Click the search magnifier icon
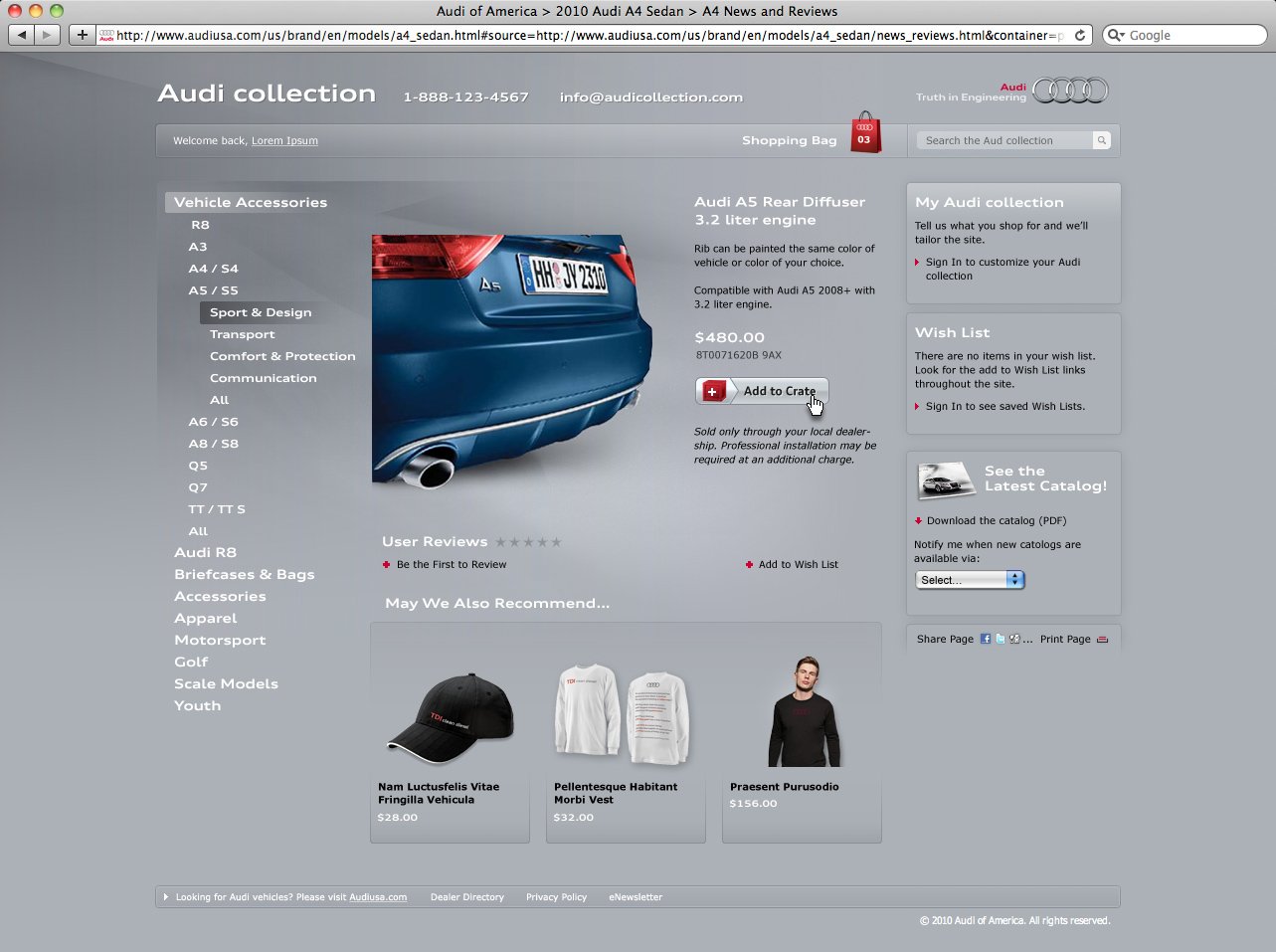Screen dimensions: 1276x952 (x=1101, y=140)
